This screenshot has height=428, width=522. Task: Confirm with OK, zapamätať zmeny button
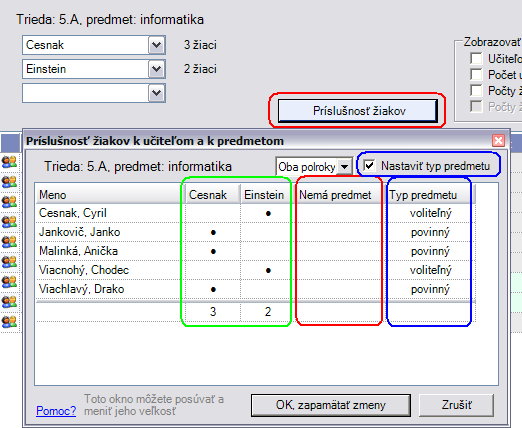click(331, 405)
